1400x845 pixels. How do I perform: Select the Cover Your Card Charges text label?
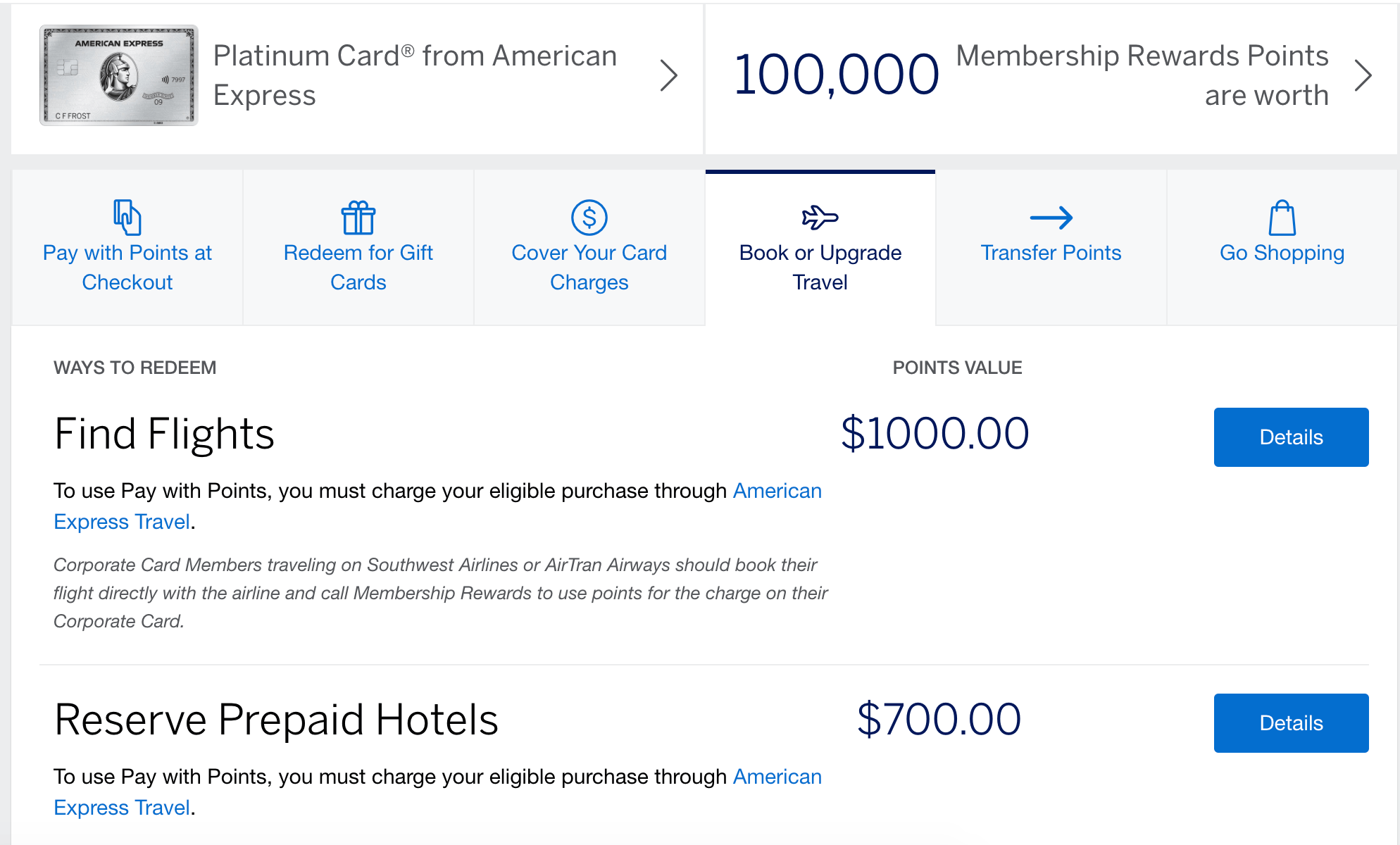click(589, 267)
